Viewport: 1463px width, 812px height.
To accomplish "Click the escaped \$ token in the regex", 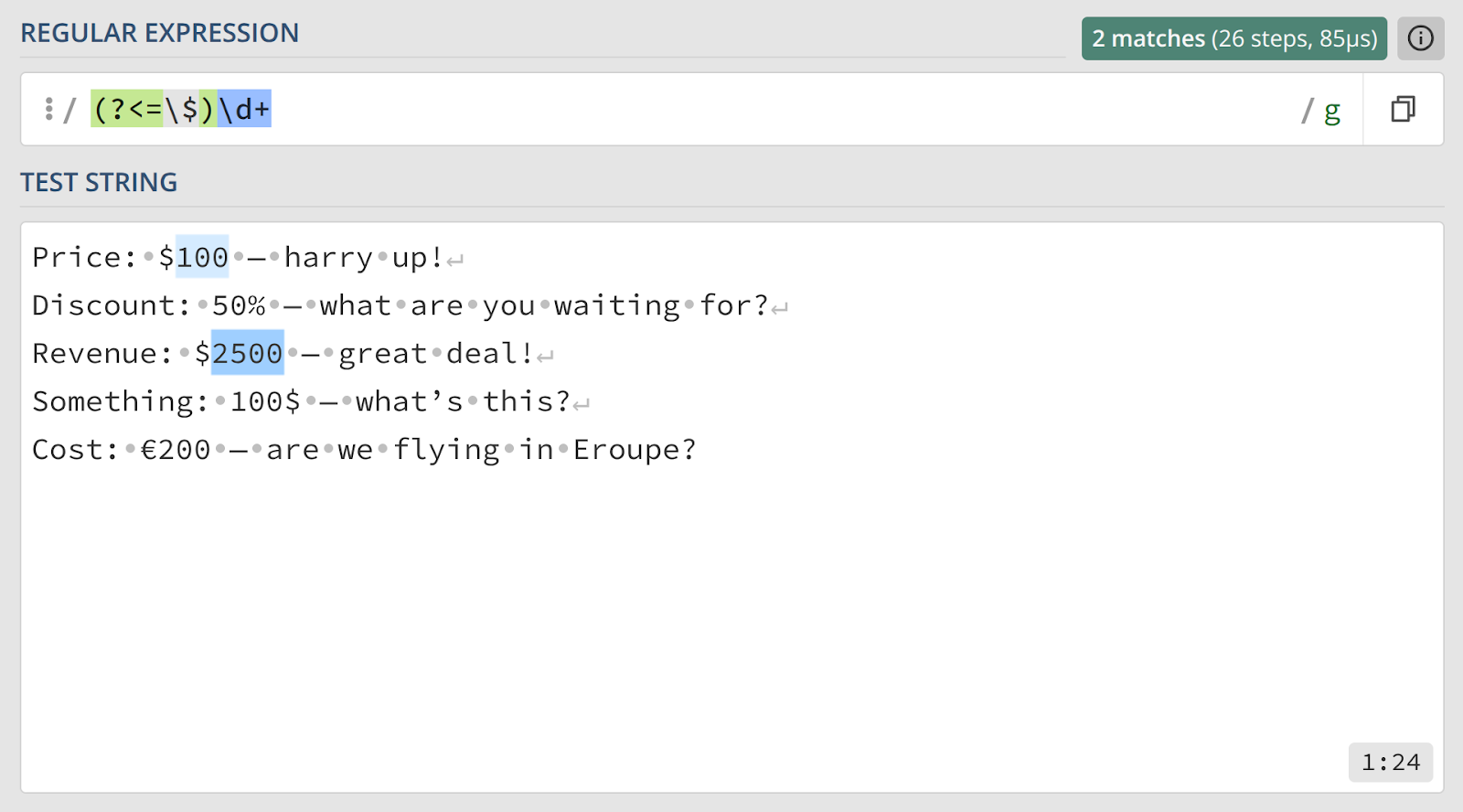I will (181, 110).
